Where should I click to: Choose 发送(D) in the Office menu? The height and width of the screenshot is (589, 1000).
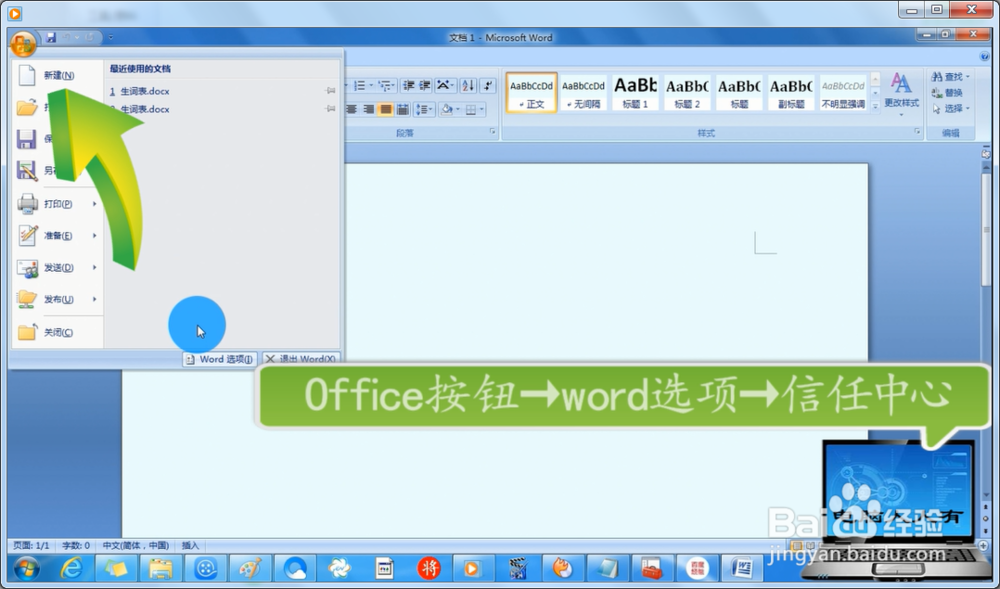[57, 268]
